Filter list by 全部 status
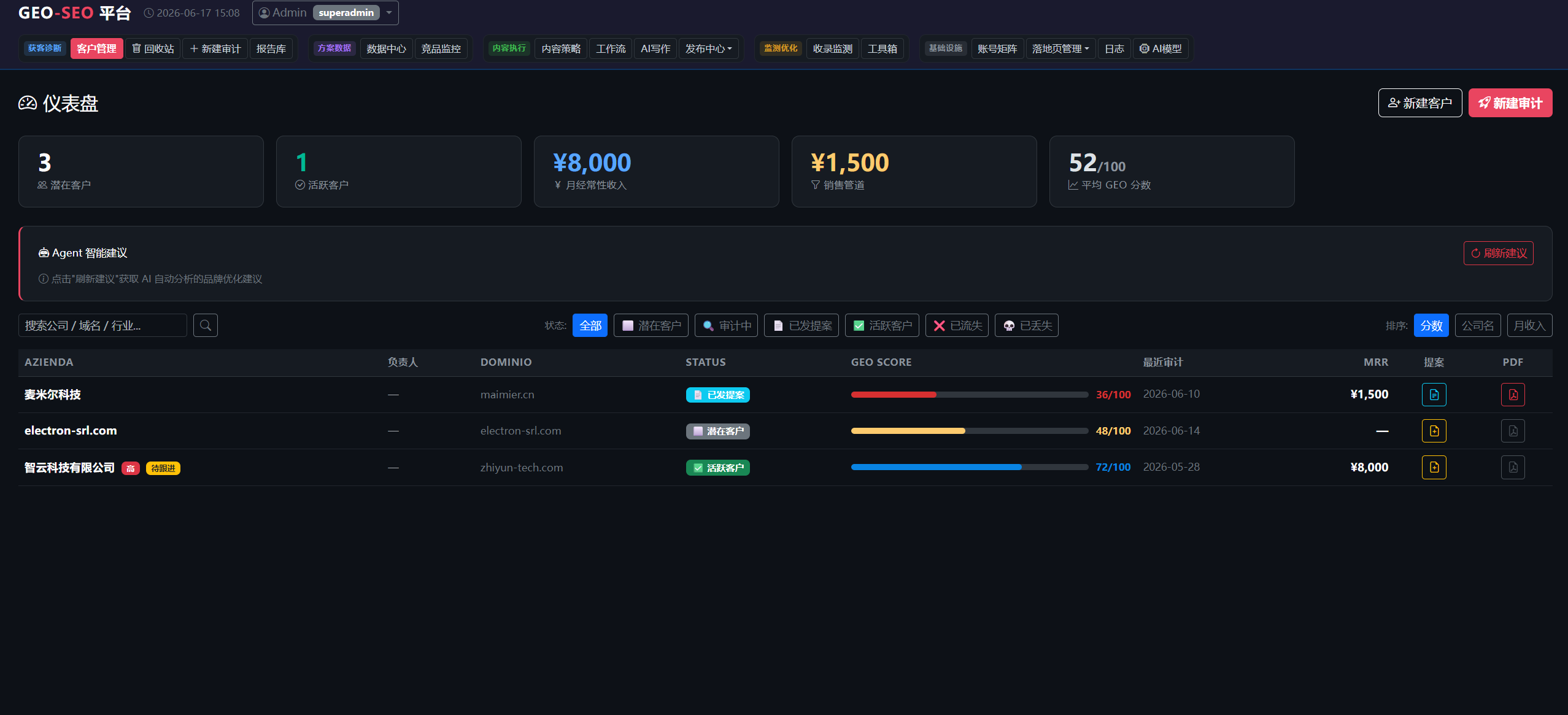This screenshot has height=715, width=1568. pos(590,325)
